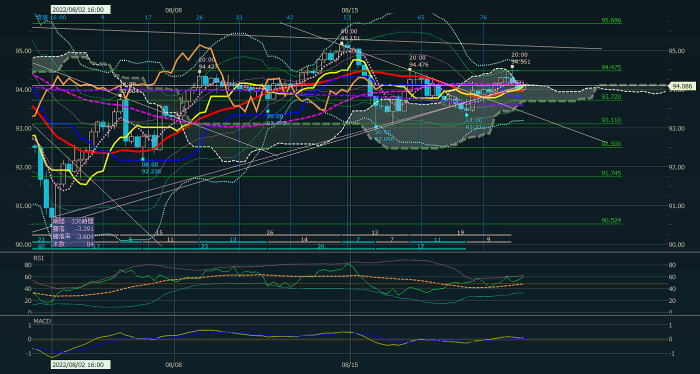Screen dimensions: 700x374
Task: Click the MACD -1 label on right axis
Action: tap(671, 354)
